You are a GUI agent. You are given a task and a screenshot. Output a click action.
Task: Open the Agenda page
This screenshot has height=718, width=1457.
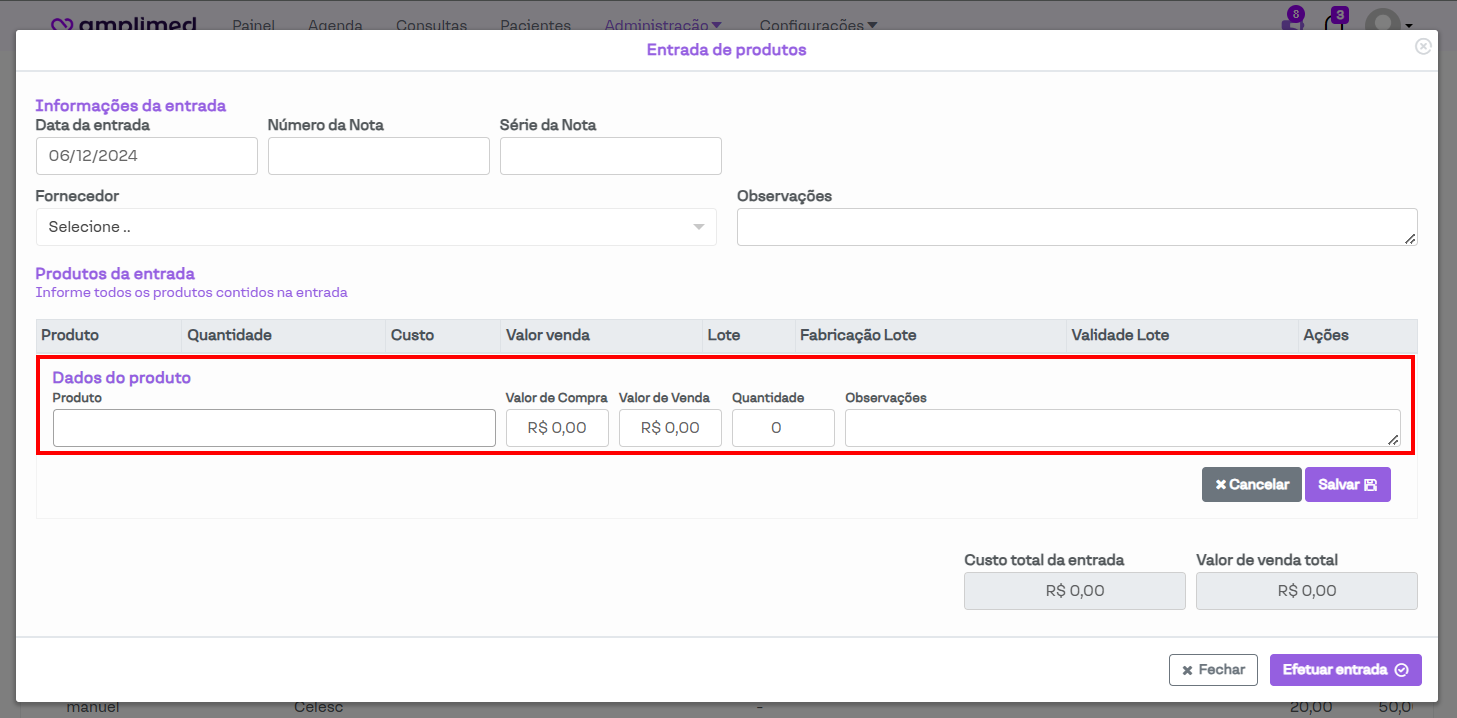335,25
